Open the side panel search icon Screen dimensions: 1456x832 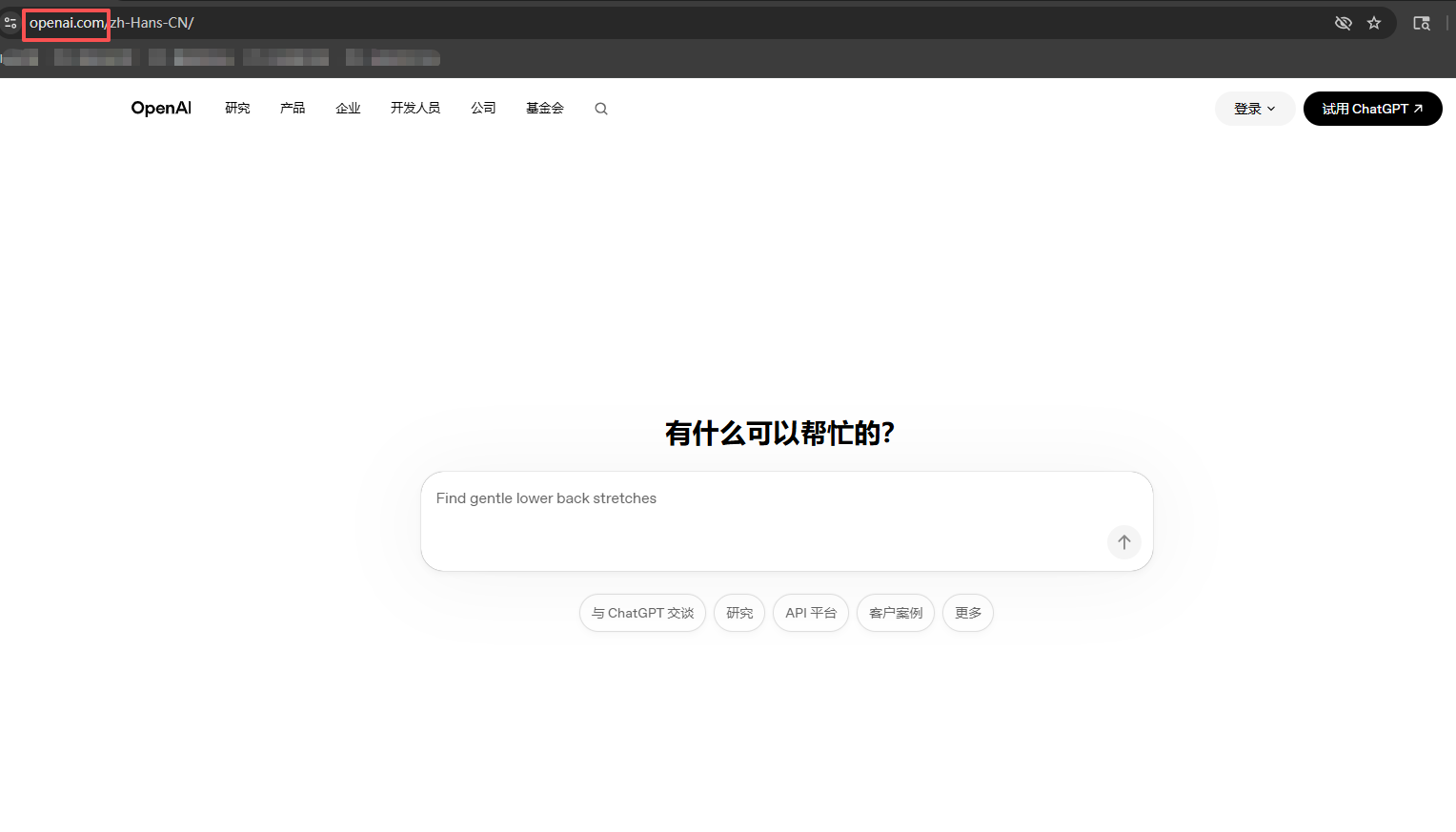(x=1422, y=23)
